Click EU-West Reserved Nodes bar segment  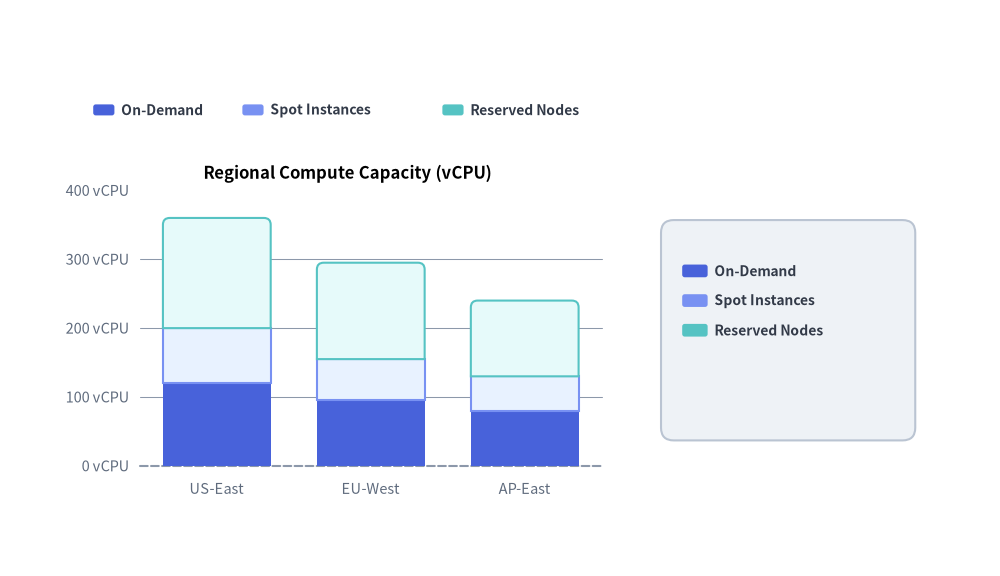click(x=371, y=311)
